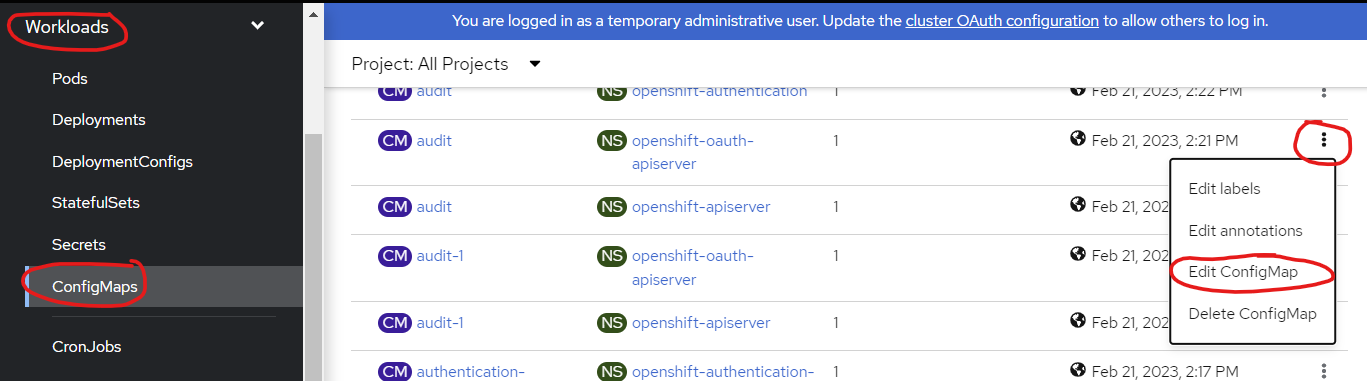Open kebab menu for authentication row at bottom
Viewport: 1367px width, 381px height.
pyautogui.click(x=1324, y=371)
